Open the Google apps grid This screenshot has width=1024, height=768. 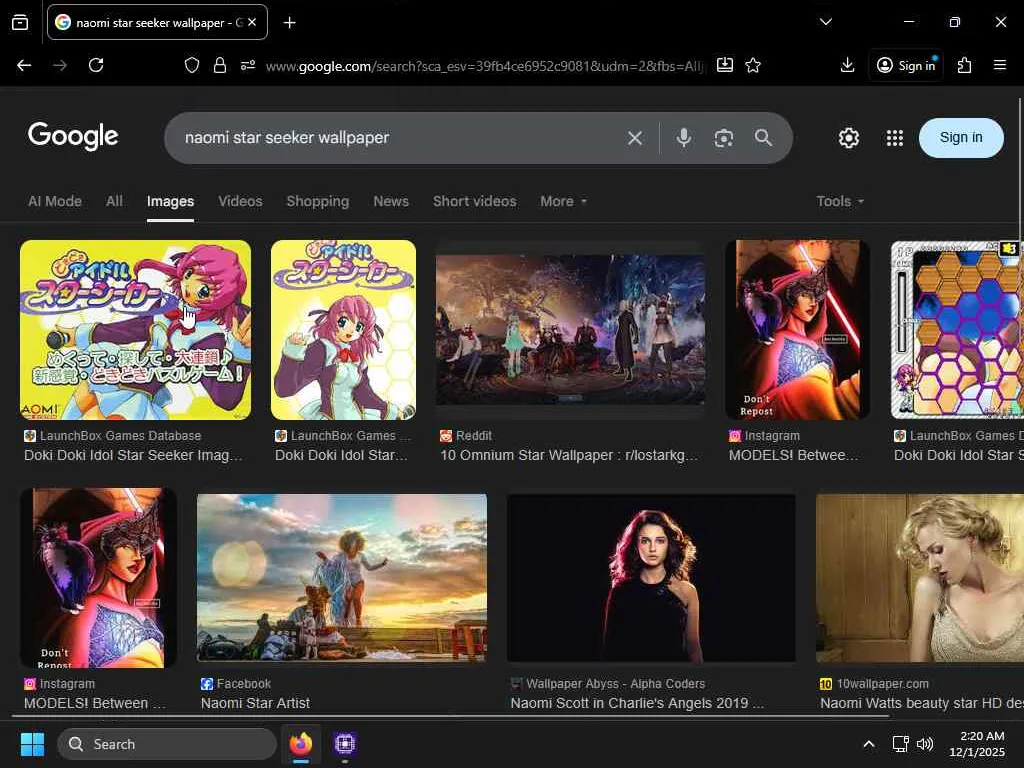[x=895, y=138]
